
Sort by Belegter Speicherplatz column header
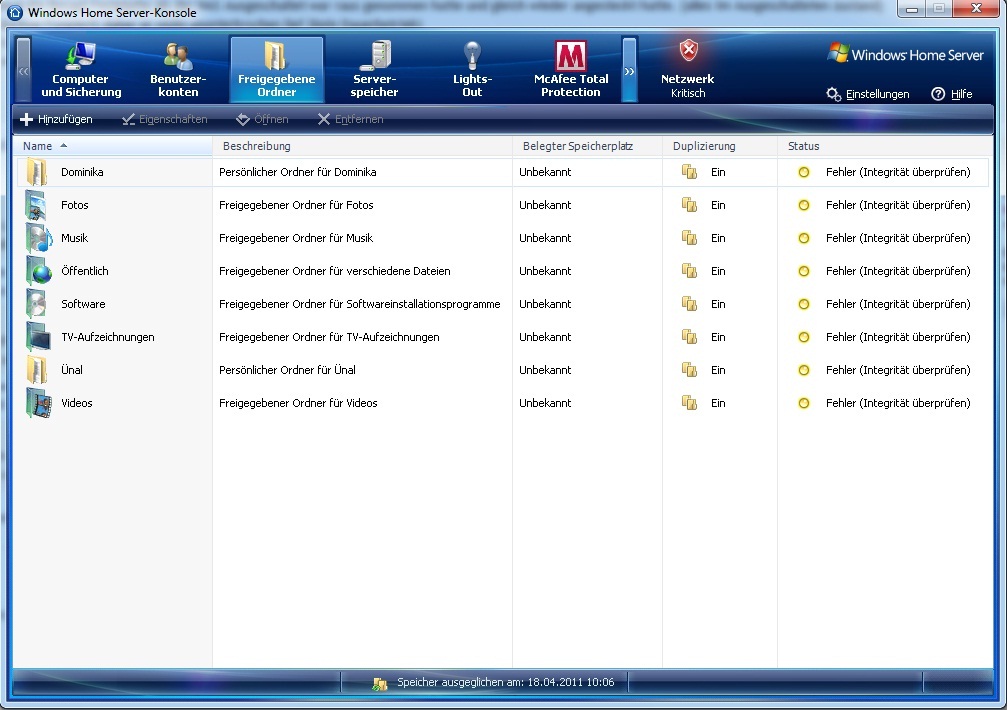(587, 146)
